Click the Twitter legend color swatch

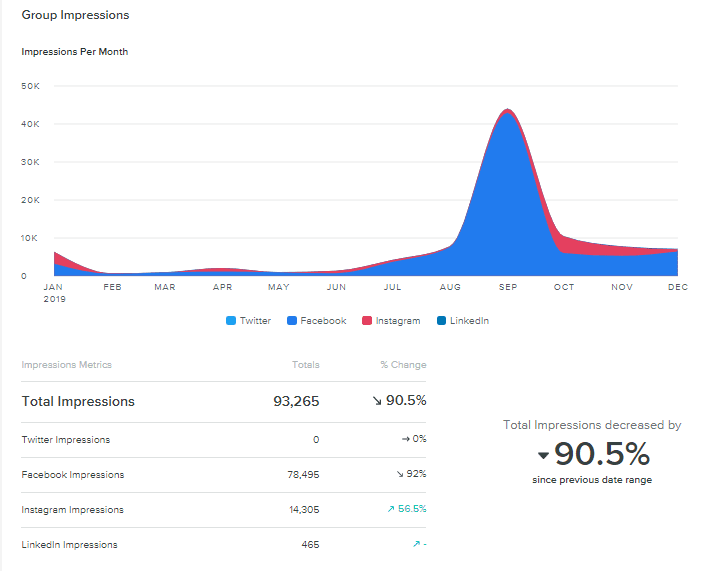tap(230, 321)
